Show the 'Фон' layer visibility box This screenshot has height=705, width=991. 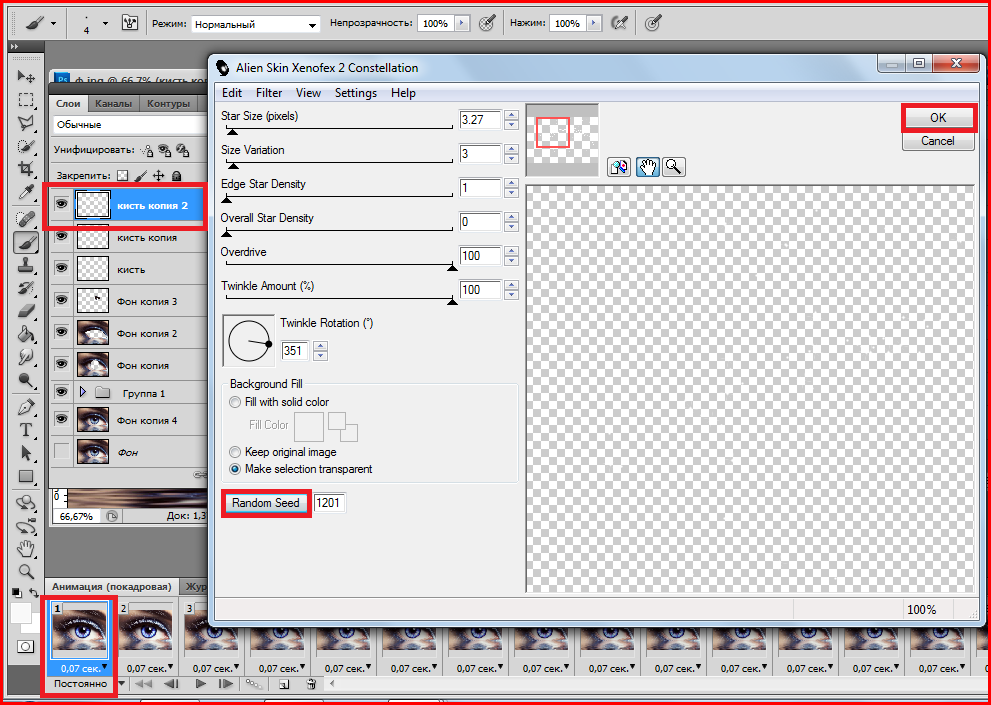pyautogui.click(x=61, y=451)
